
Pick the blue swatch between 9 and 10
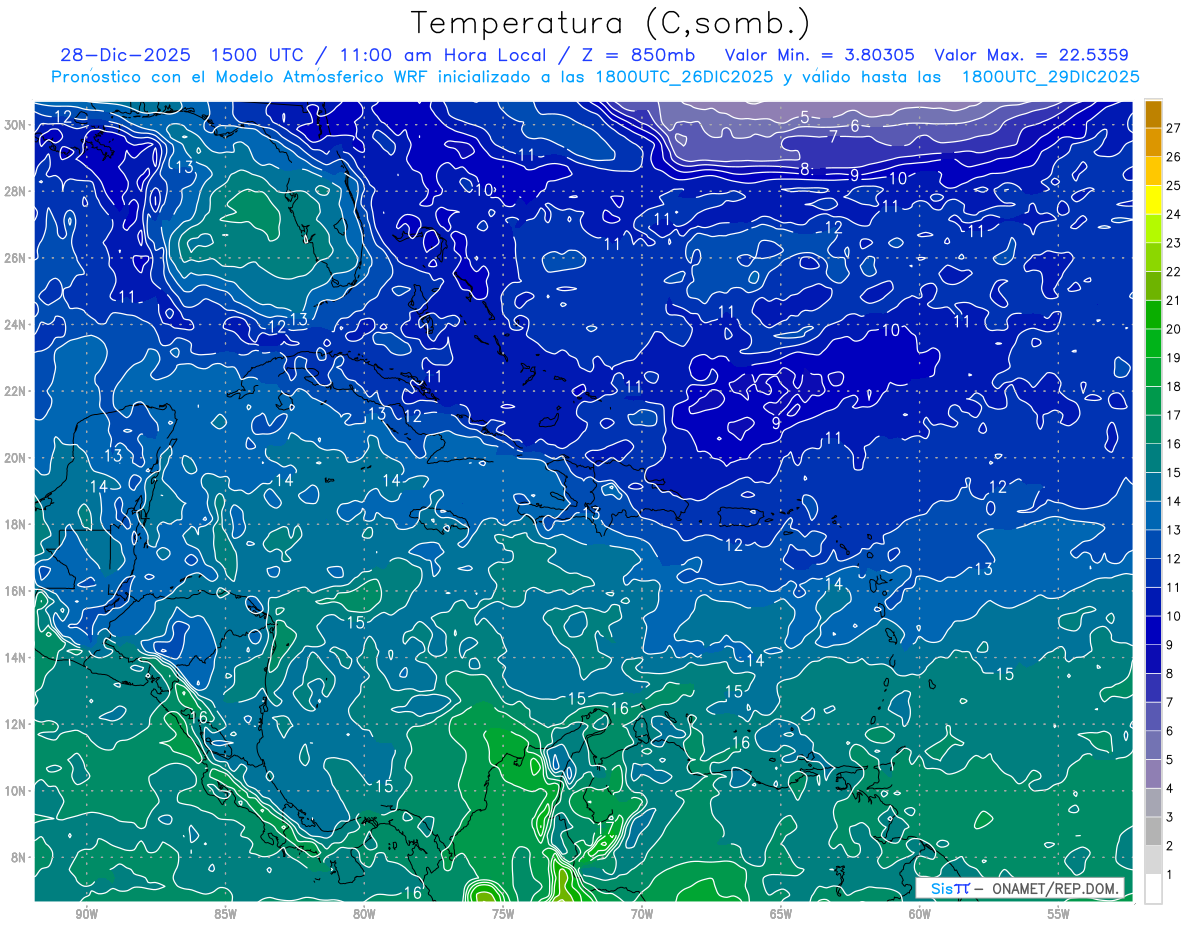(1153, 631)
